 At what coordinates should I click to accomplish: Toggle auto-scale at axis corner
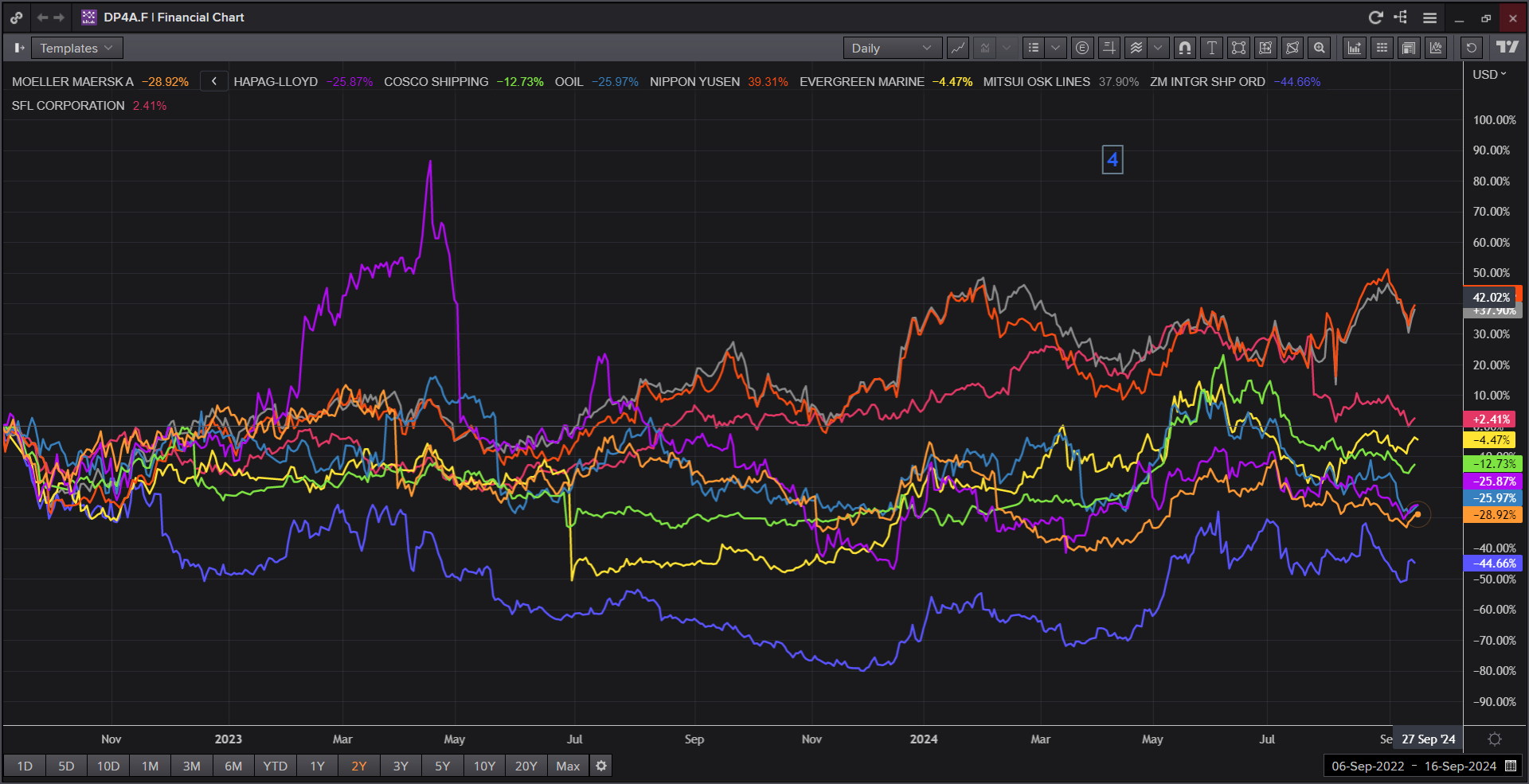pyautogui.click(x=1495, y=739)
